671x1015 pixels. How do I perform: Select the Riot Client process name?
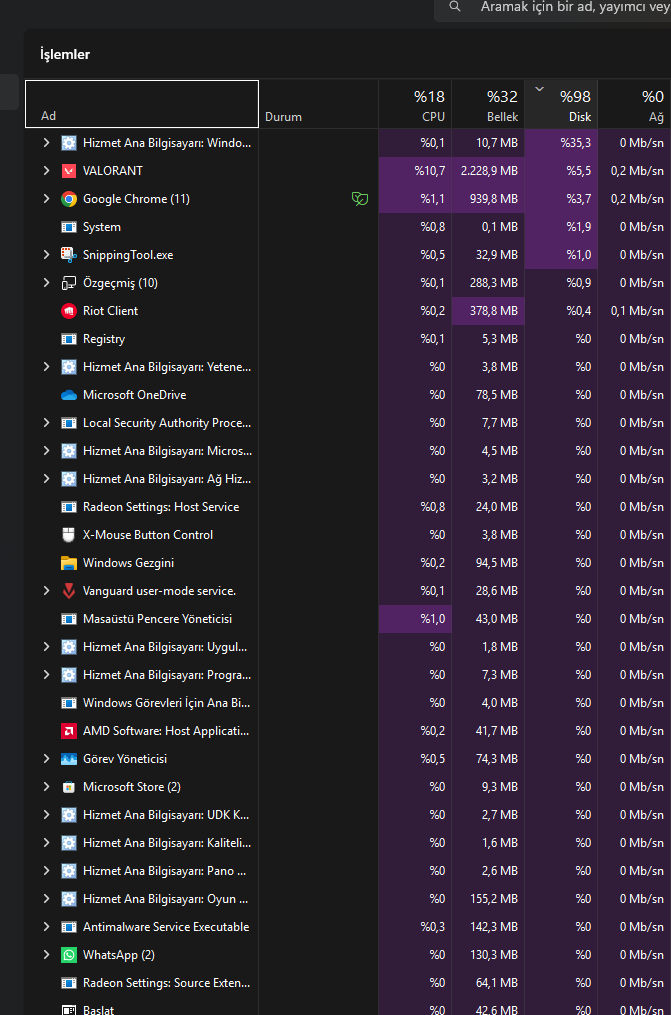coord(111,311)
